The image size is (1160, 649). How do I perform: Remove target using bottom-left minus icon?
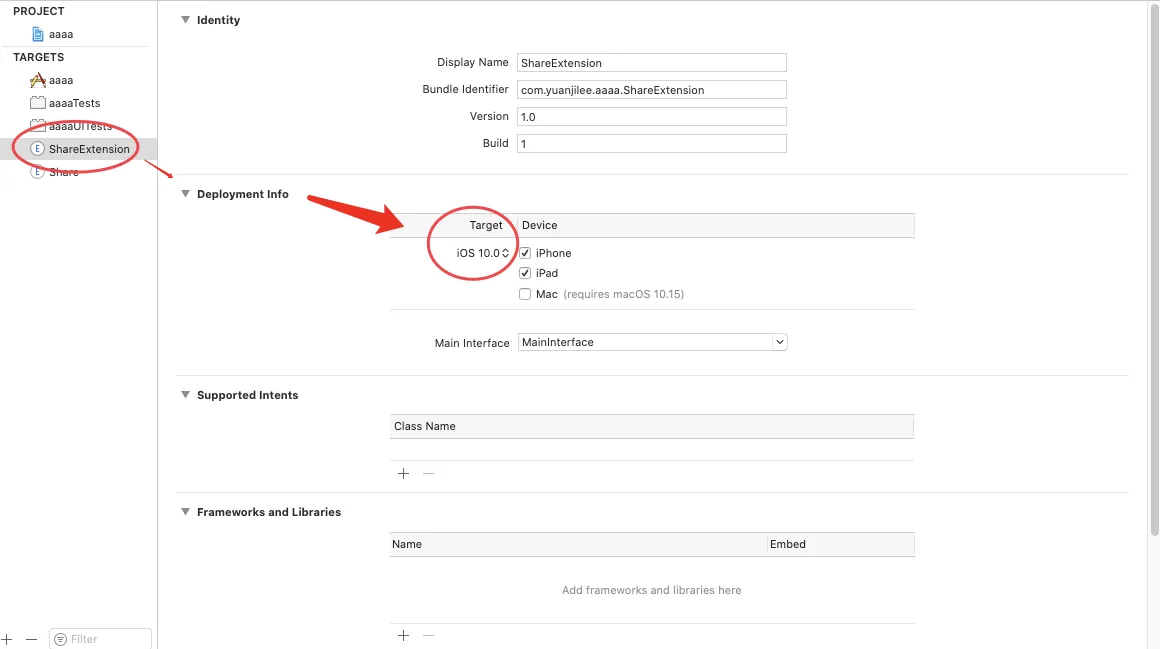[x=31, y=639]
